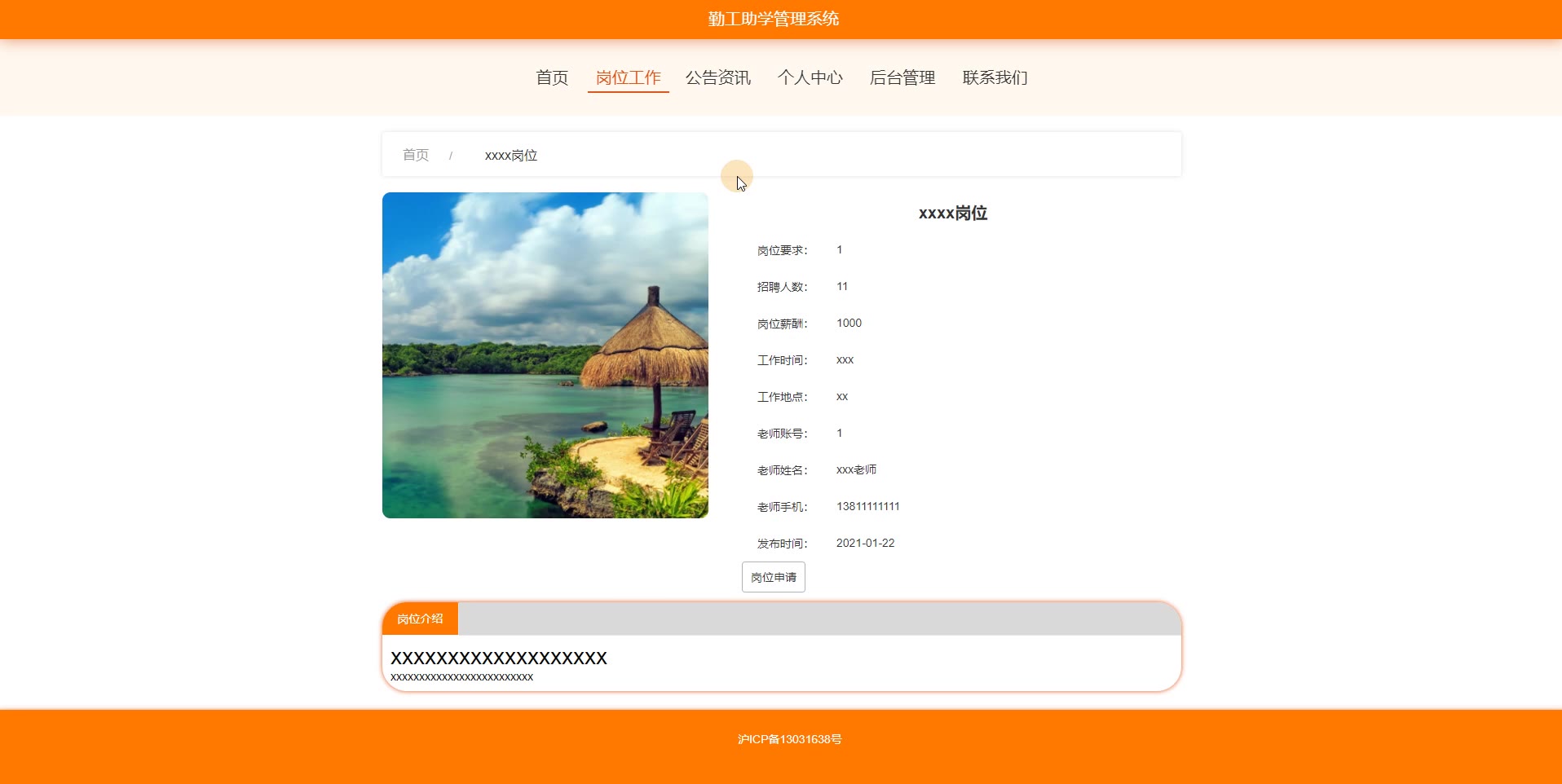
Task: Click the 工作地点 label
Action: coord(783,397)
